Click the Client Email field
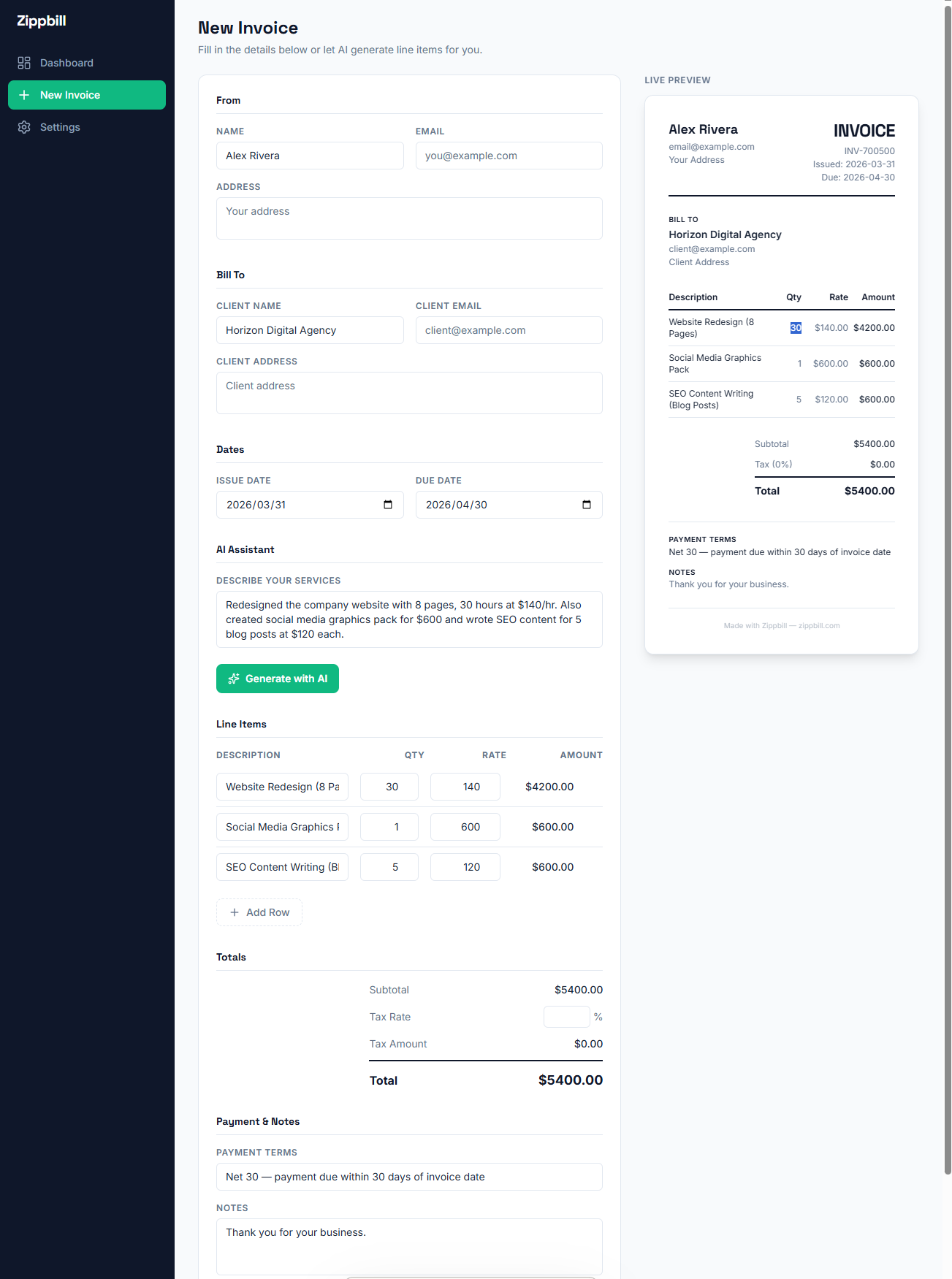 pyautogui.click(x=509, y=330)
